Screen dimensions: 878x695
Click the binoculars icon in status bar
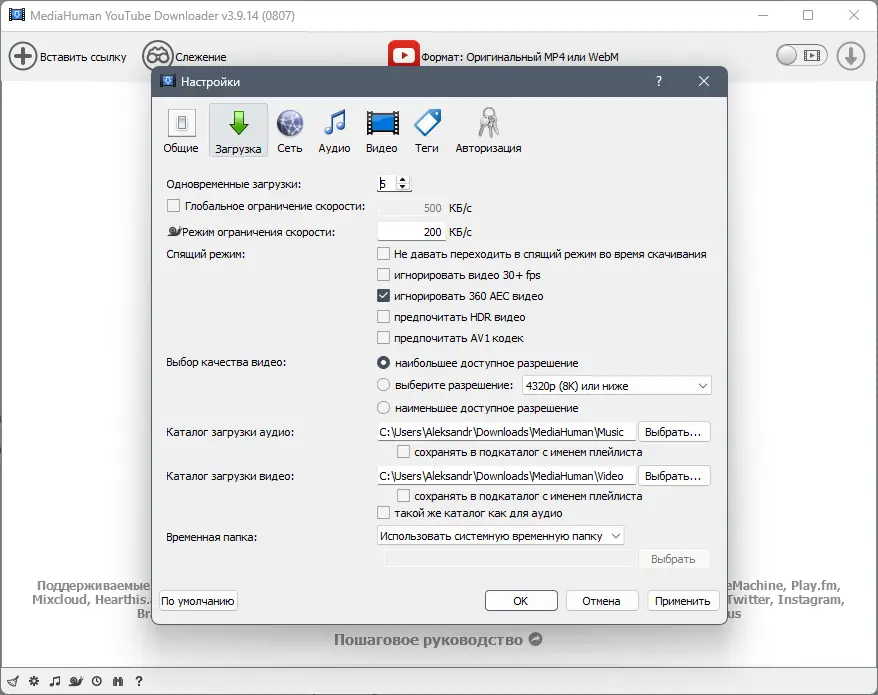[x=118, y=681]
